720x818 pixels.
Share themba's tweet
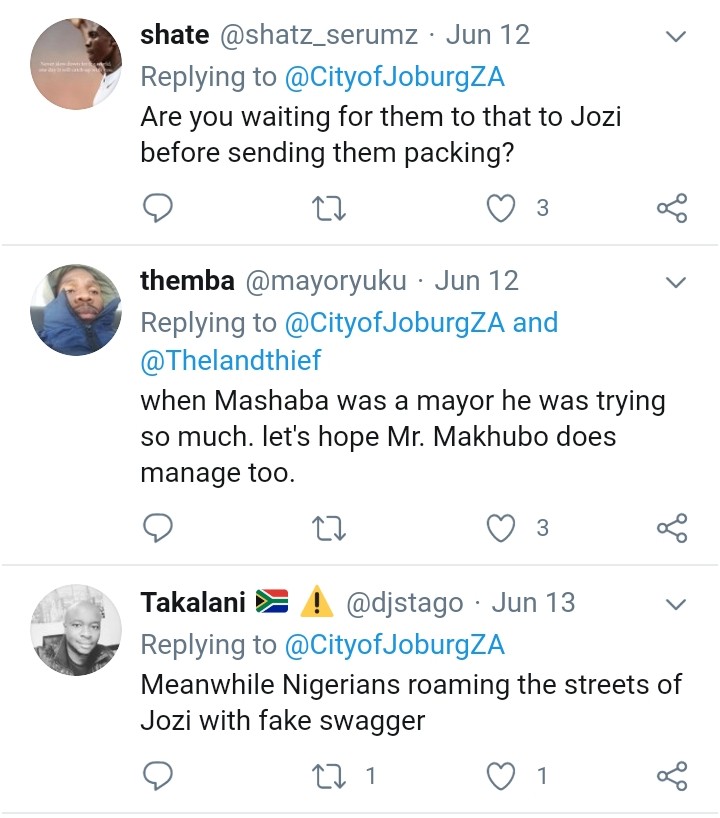point(672,528)
